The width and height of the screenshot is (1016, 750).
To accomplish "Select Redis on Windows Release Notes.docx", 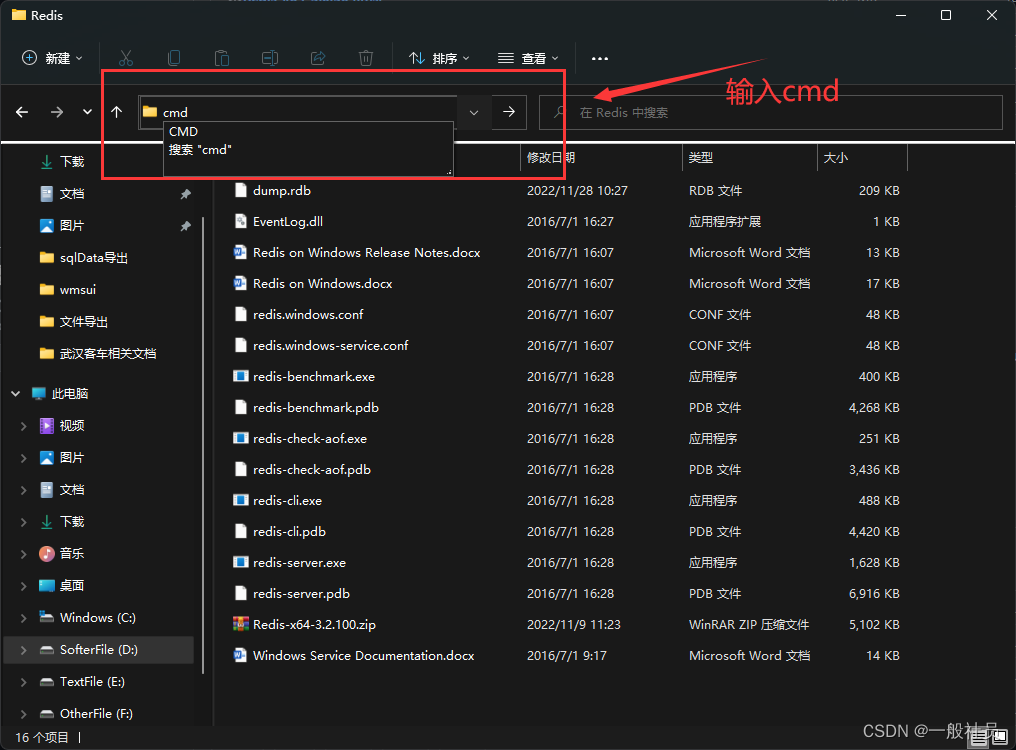I will click(367, 252).
